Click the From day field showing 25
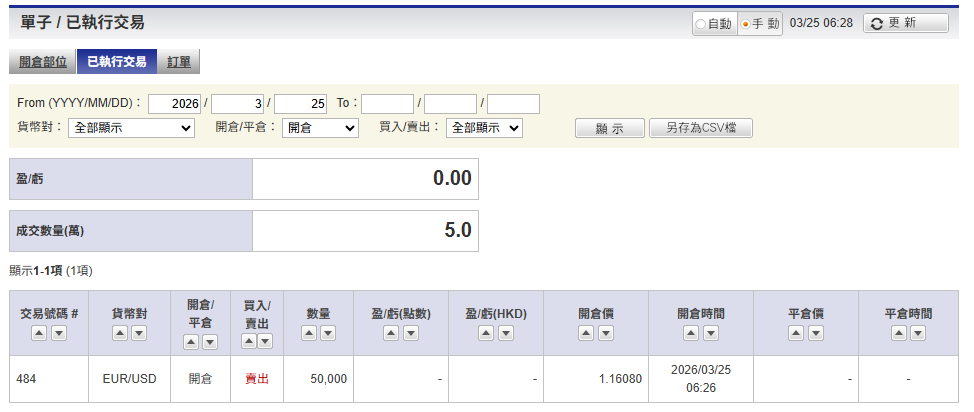This screenshot has height=412, width=974. 301,104
